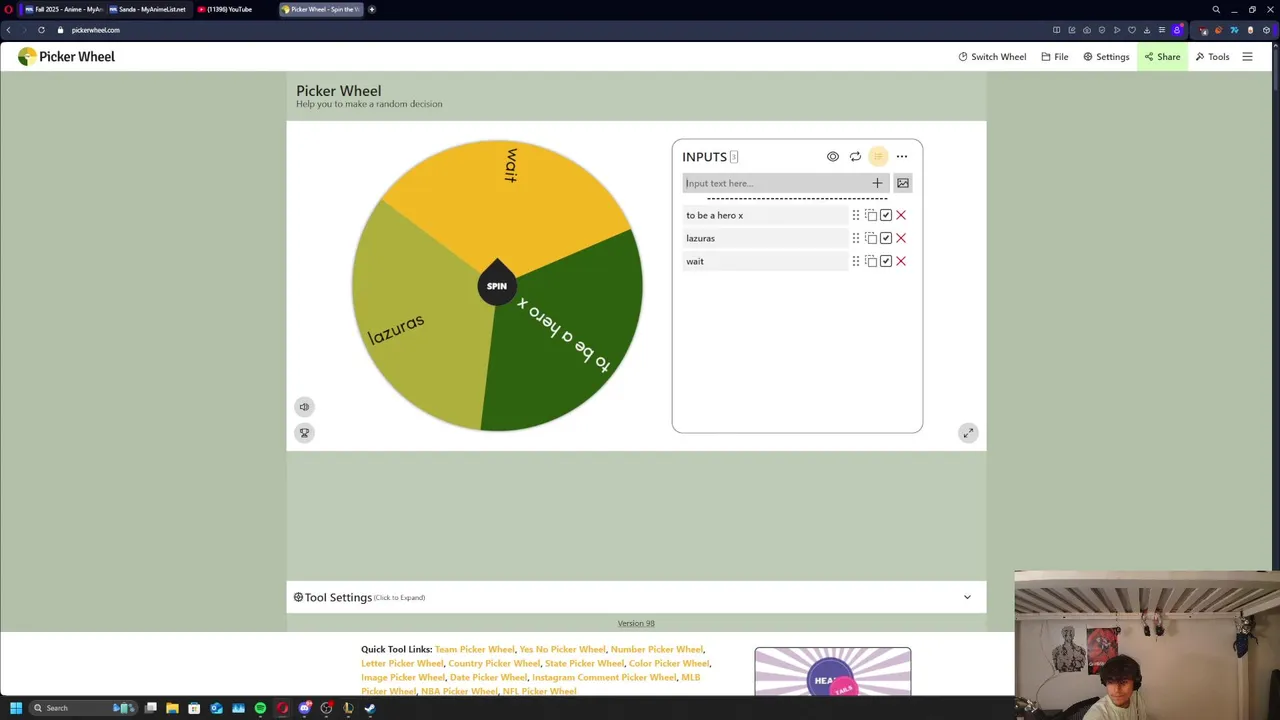Open the results trophy icon
The width and height of the screenshot is (1280, 720).
click(304, 433)
